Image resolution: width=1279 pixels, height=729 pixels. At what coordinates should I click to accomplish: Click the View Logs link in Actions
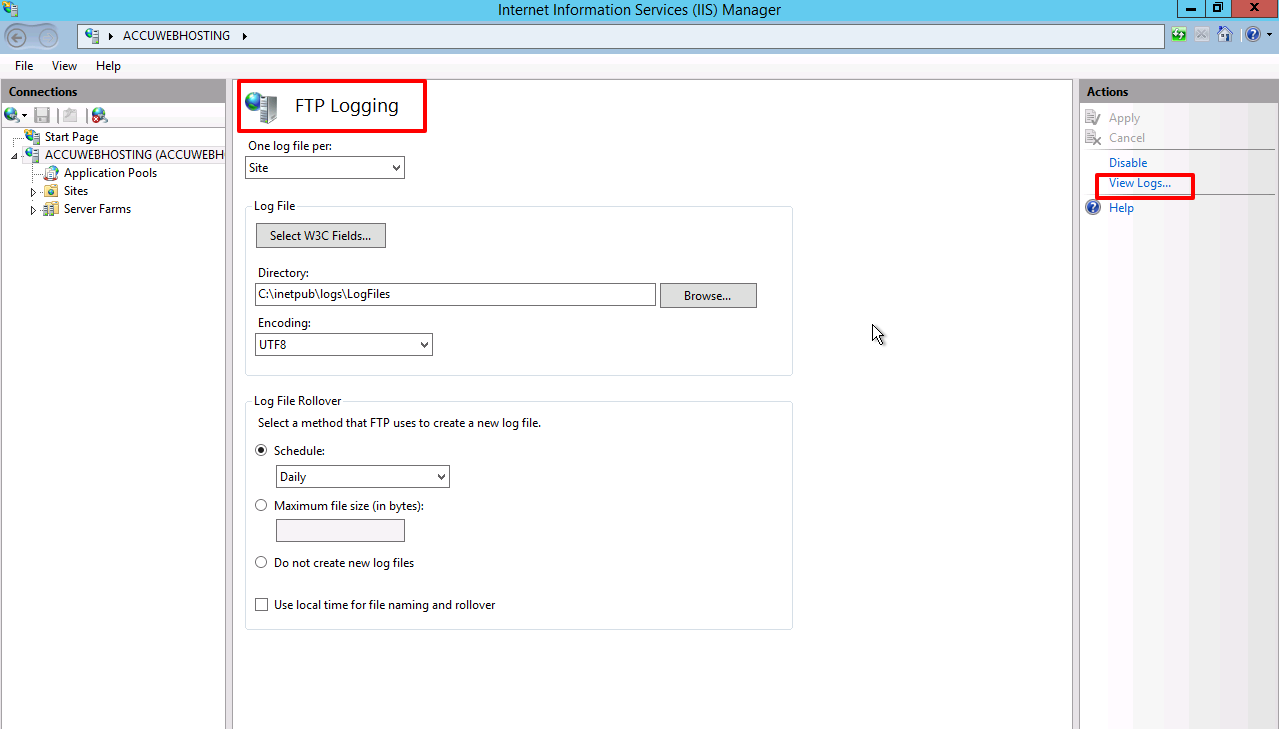pyautogui.click(x=1139, y=183)
